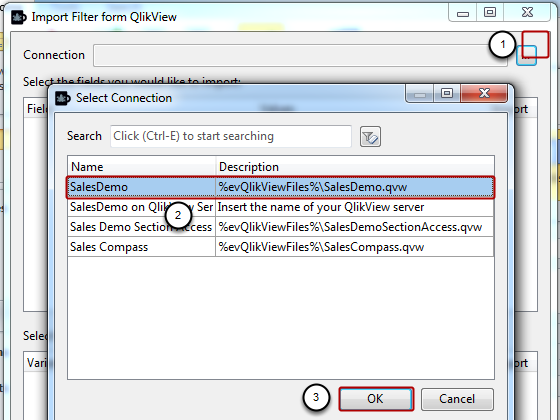Minimize the Select Connection dialog
Viewport: 560px width, 420px height.
pos(420,94)
